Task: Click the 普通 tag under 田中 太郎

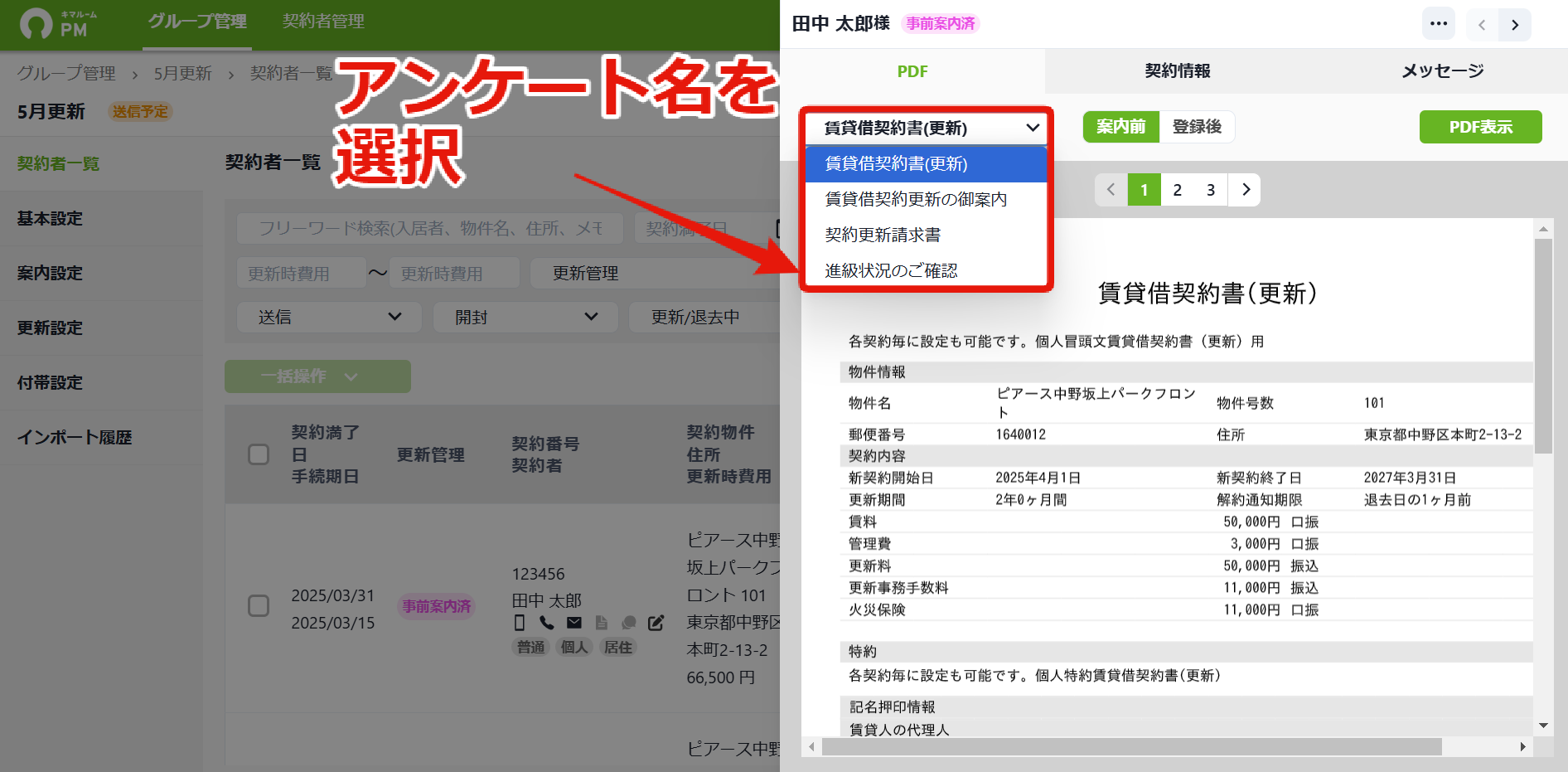Action: coord(531,648)
